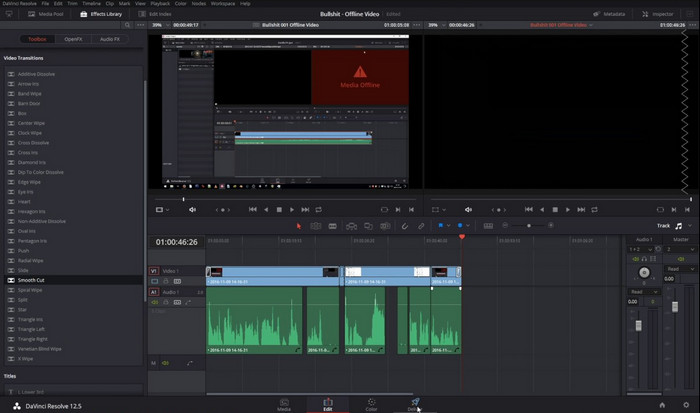Screen dimensions: 700x413
Task: Click the Overwrite clip tool
Action: click(368, 226)
